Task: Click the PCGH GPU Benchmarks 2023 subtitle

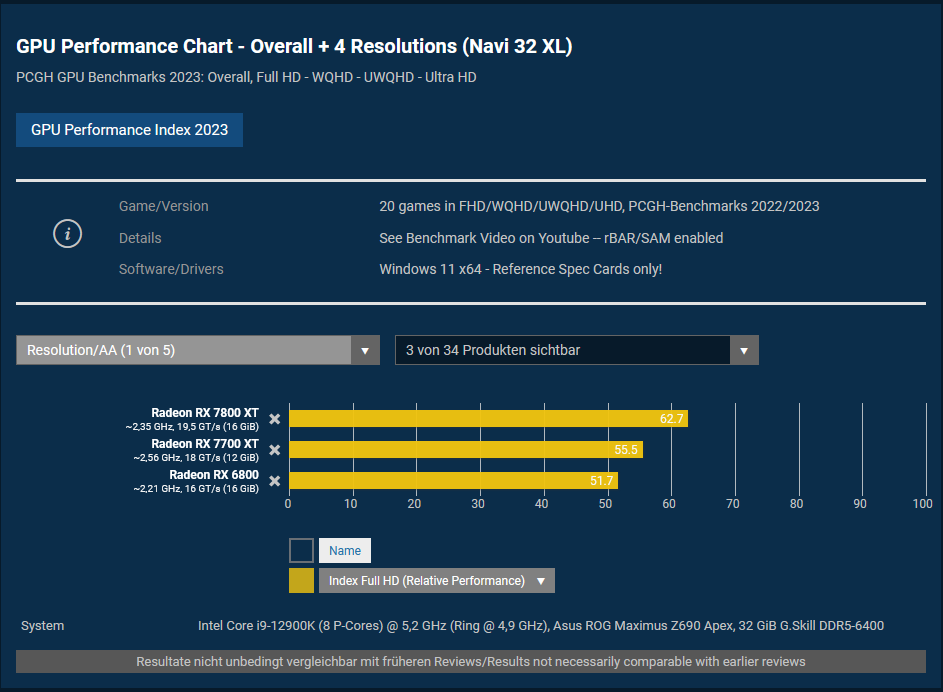Action: click(246, 78)
